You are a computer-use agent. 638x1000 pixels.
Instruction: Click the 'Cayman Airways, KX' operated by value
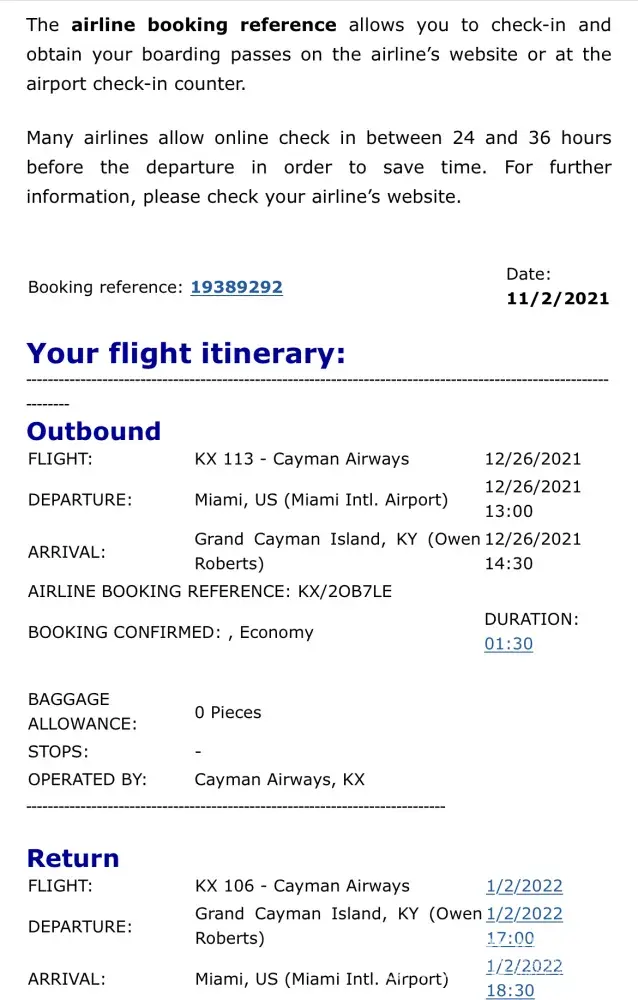(279, 779)
